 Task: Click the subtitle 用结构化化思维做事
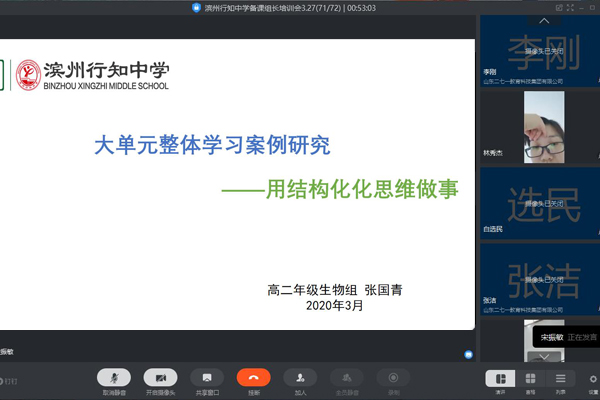point(362,189)
